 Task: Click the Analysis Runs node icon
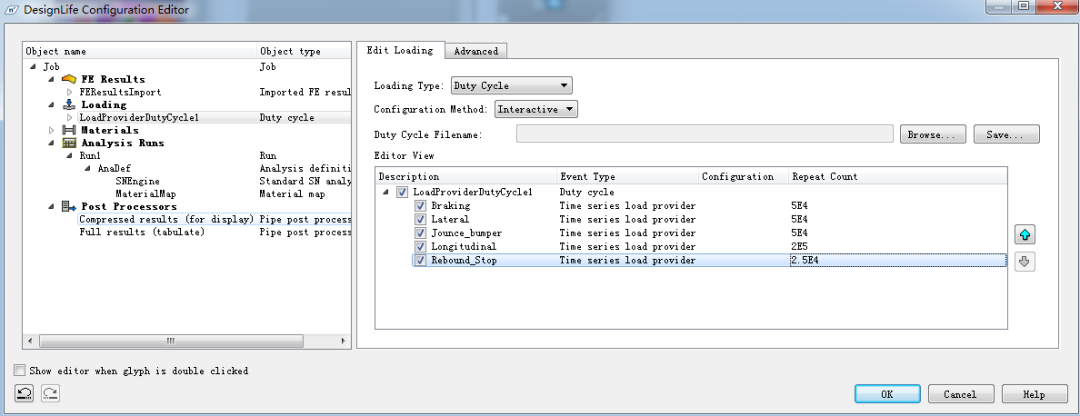click(68, 143)
